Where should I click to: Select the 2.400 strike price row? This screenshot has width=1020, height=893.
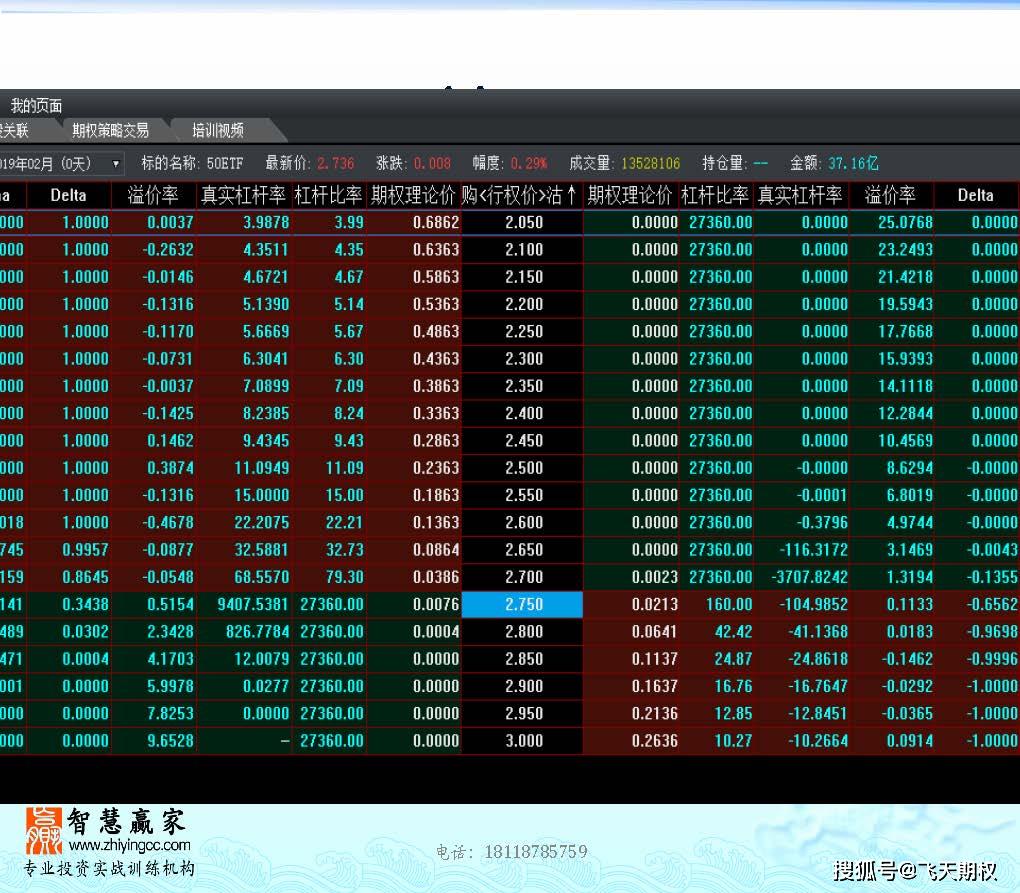[522, 414]
